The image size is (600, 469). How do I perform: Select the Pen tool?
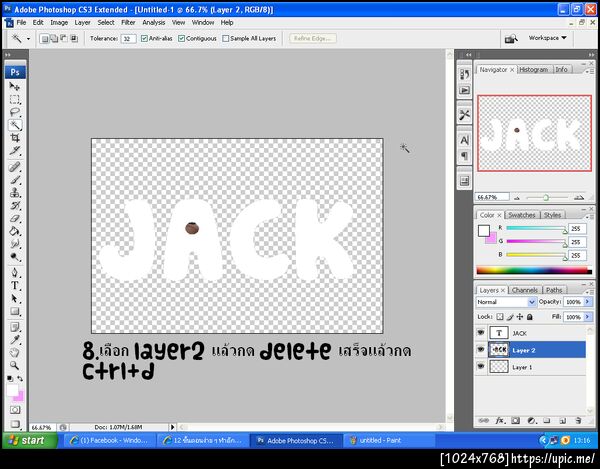[x=15, y=273]
